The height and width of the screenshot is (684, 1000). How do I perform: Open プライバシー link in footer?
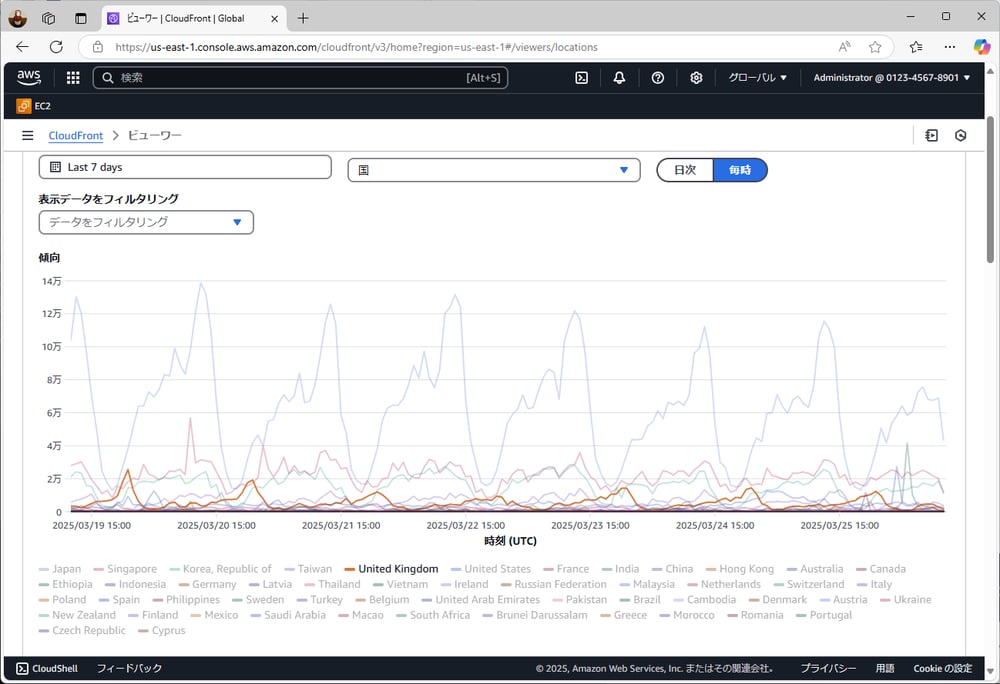828,668
